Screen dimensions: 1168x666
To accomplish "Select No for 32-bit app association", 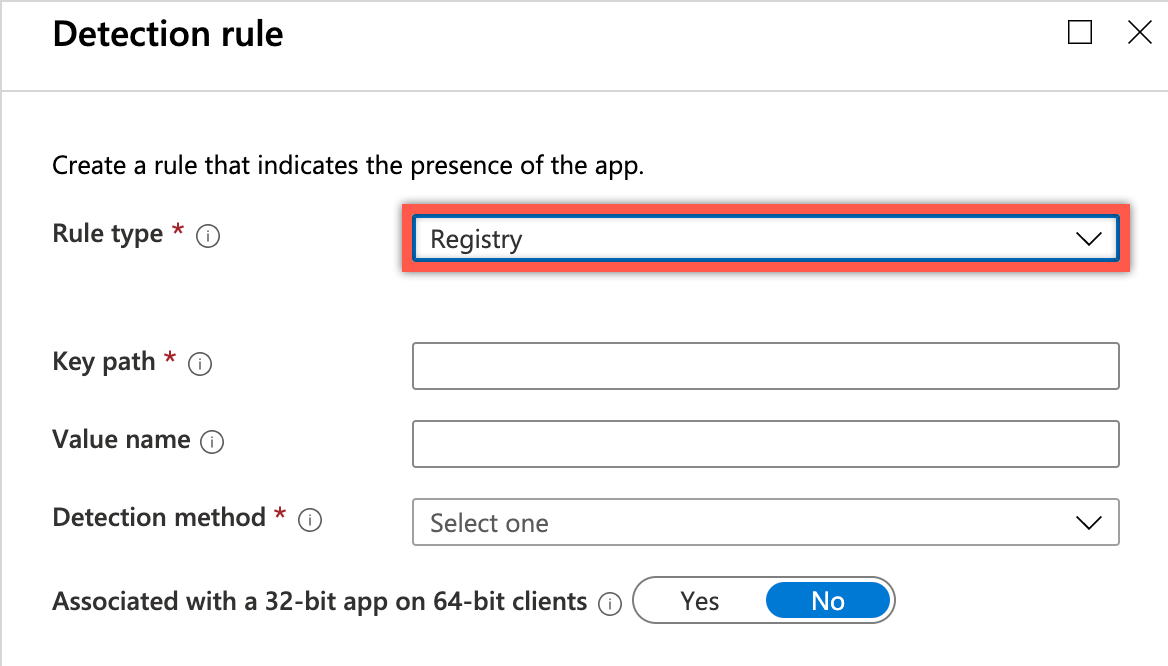I will click(828, 600).
